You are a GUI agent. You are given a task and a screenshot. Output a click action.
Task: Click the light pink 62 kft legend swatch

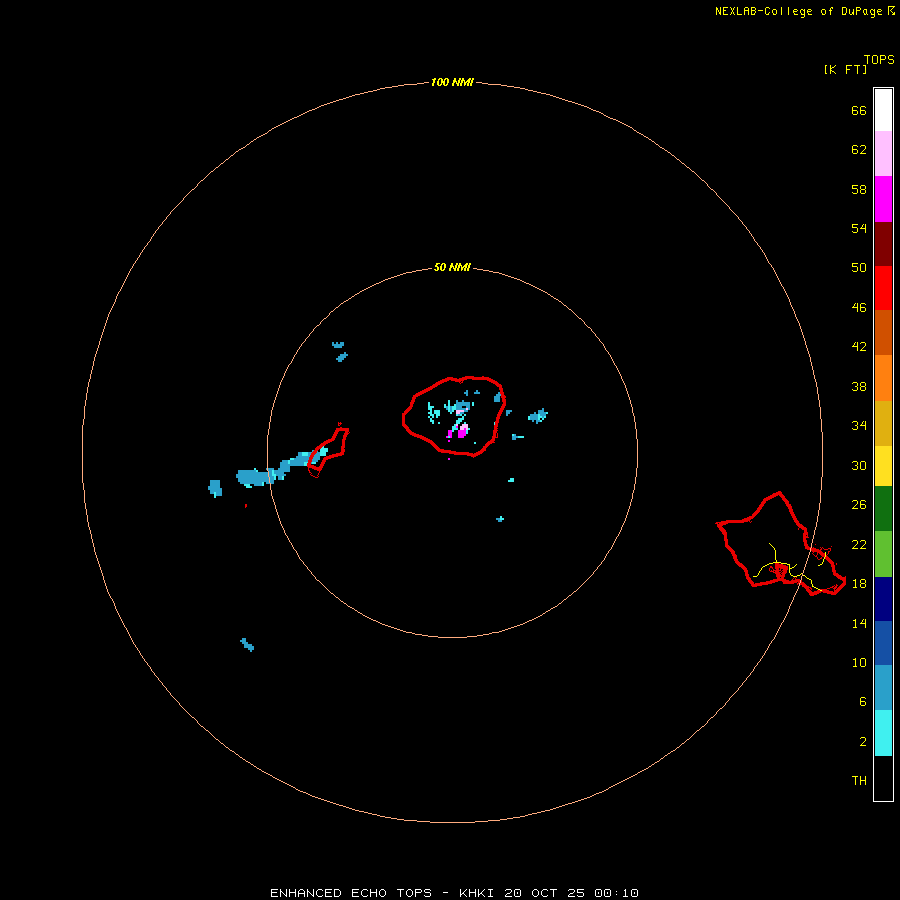883,154
